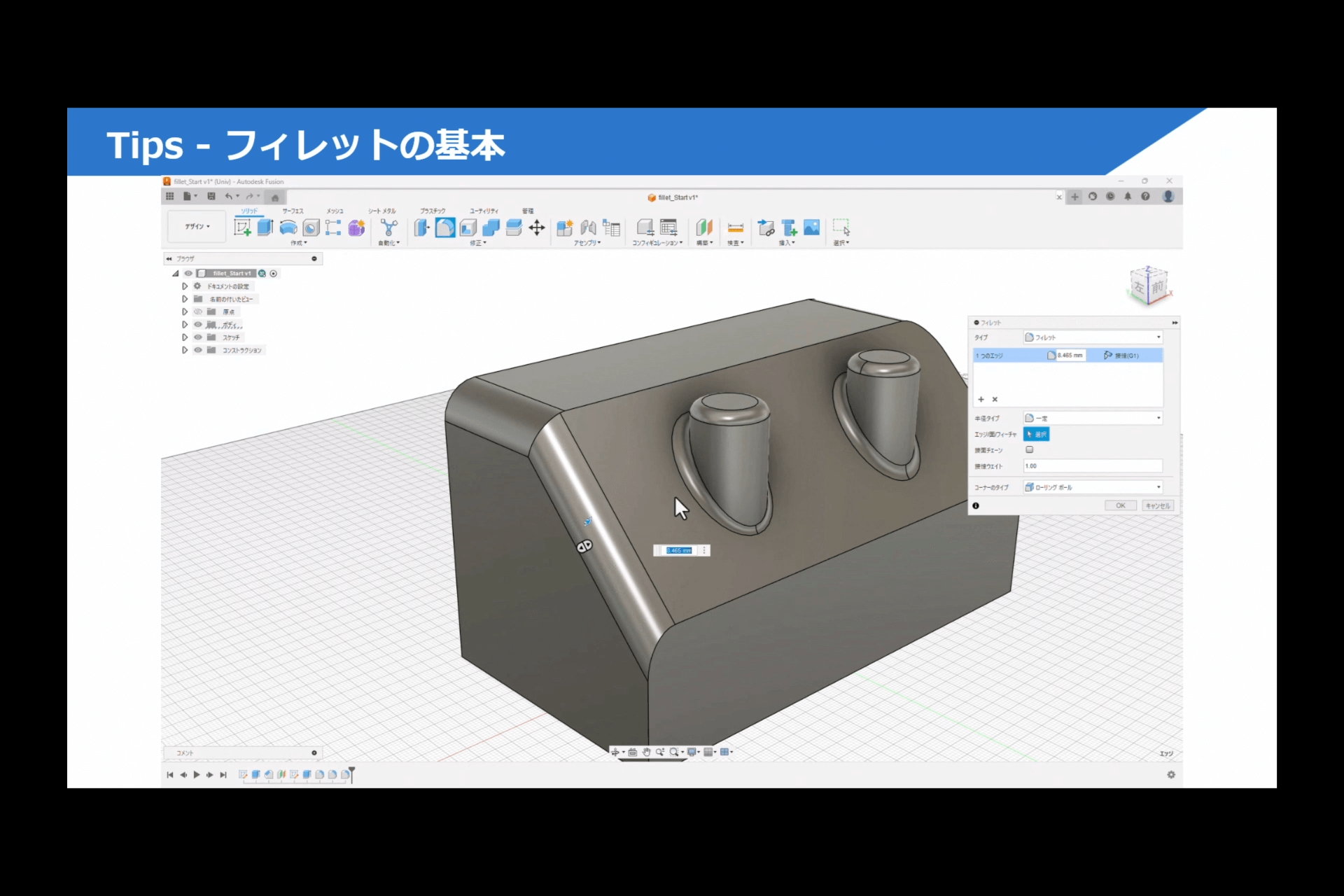This screenshot has width=1344, height=896.
Task: Switch to the Manage (管理) tab
Action: (x=528, y=211)
